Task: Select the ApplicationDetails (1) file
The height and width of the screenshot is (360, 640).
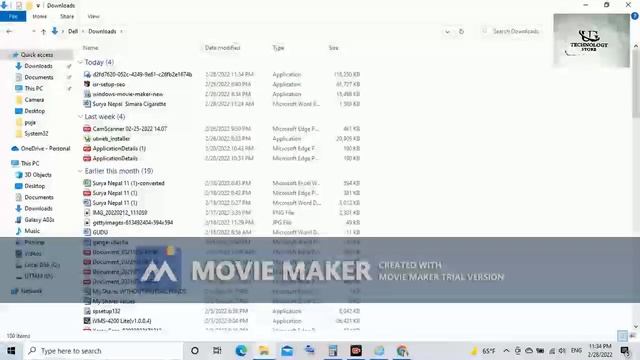Action: (119, 149)
